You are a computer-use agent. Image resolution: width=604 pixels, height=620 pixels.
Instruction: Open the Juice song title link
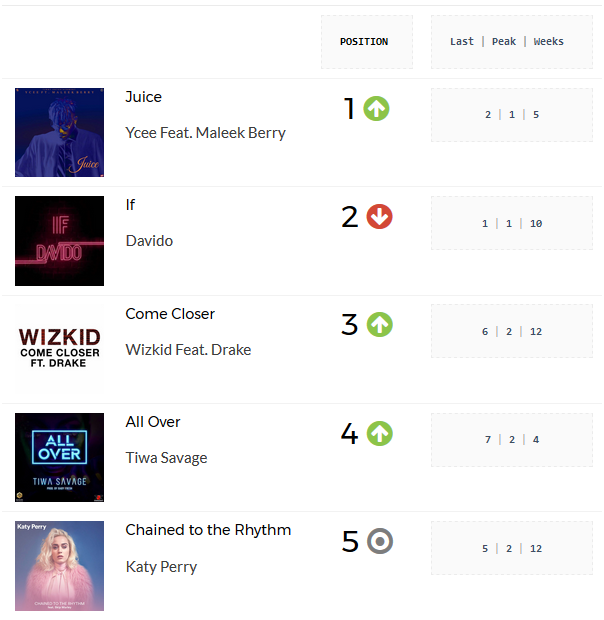click(x=143, y=97)
